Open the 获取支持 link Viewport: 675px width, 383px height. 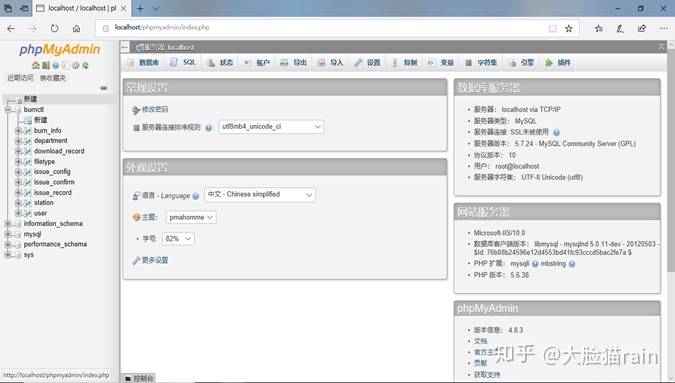[x=487, y=375]
